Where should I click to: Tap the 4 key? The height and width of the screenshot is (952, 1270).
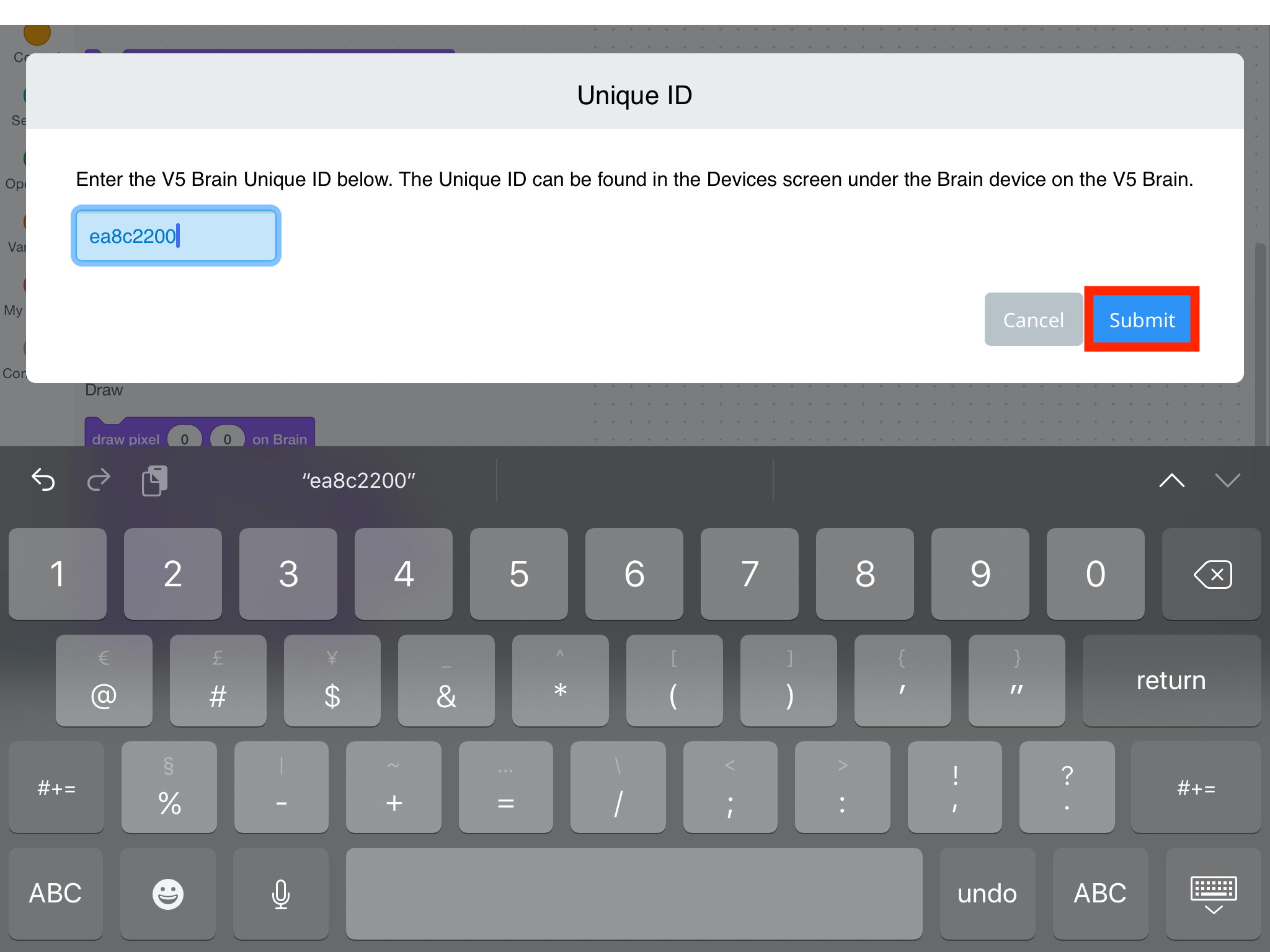(404, 574)
